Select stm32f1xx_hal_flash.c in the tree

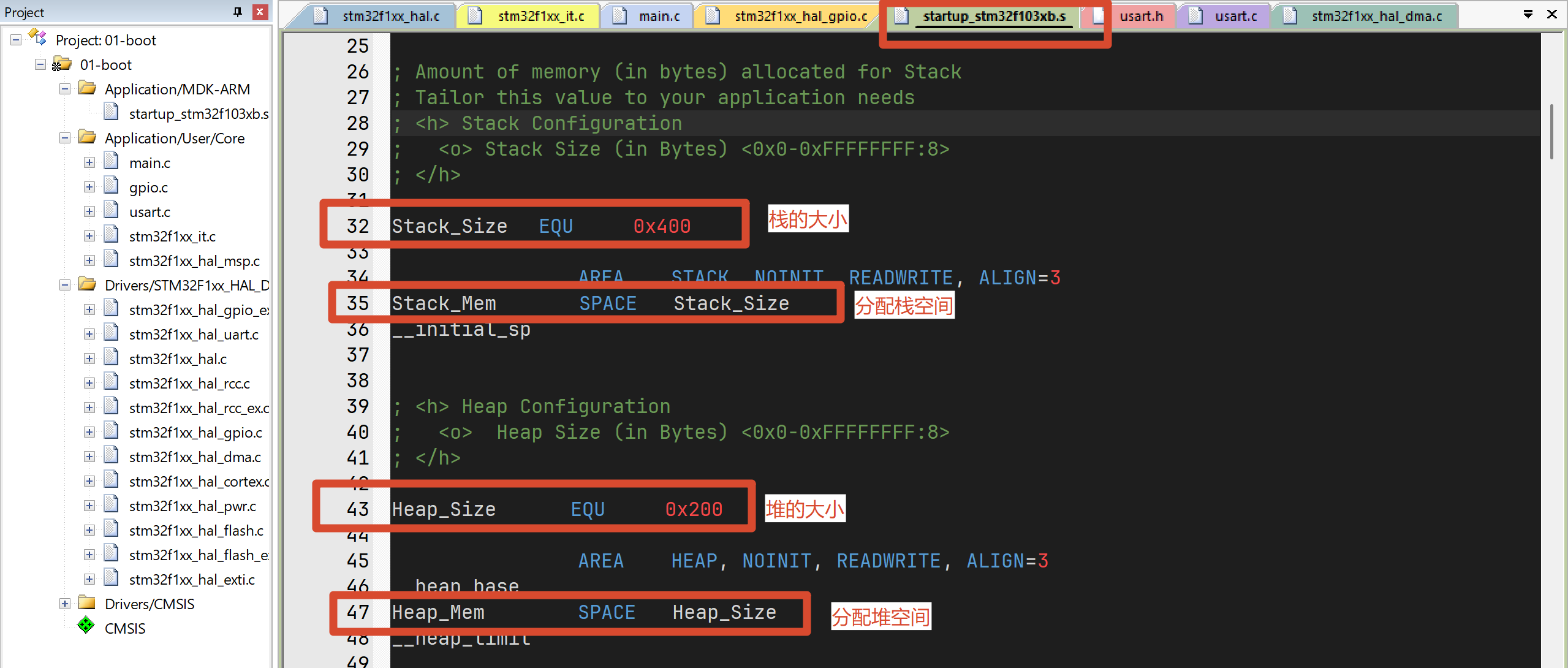pos(196,531)
